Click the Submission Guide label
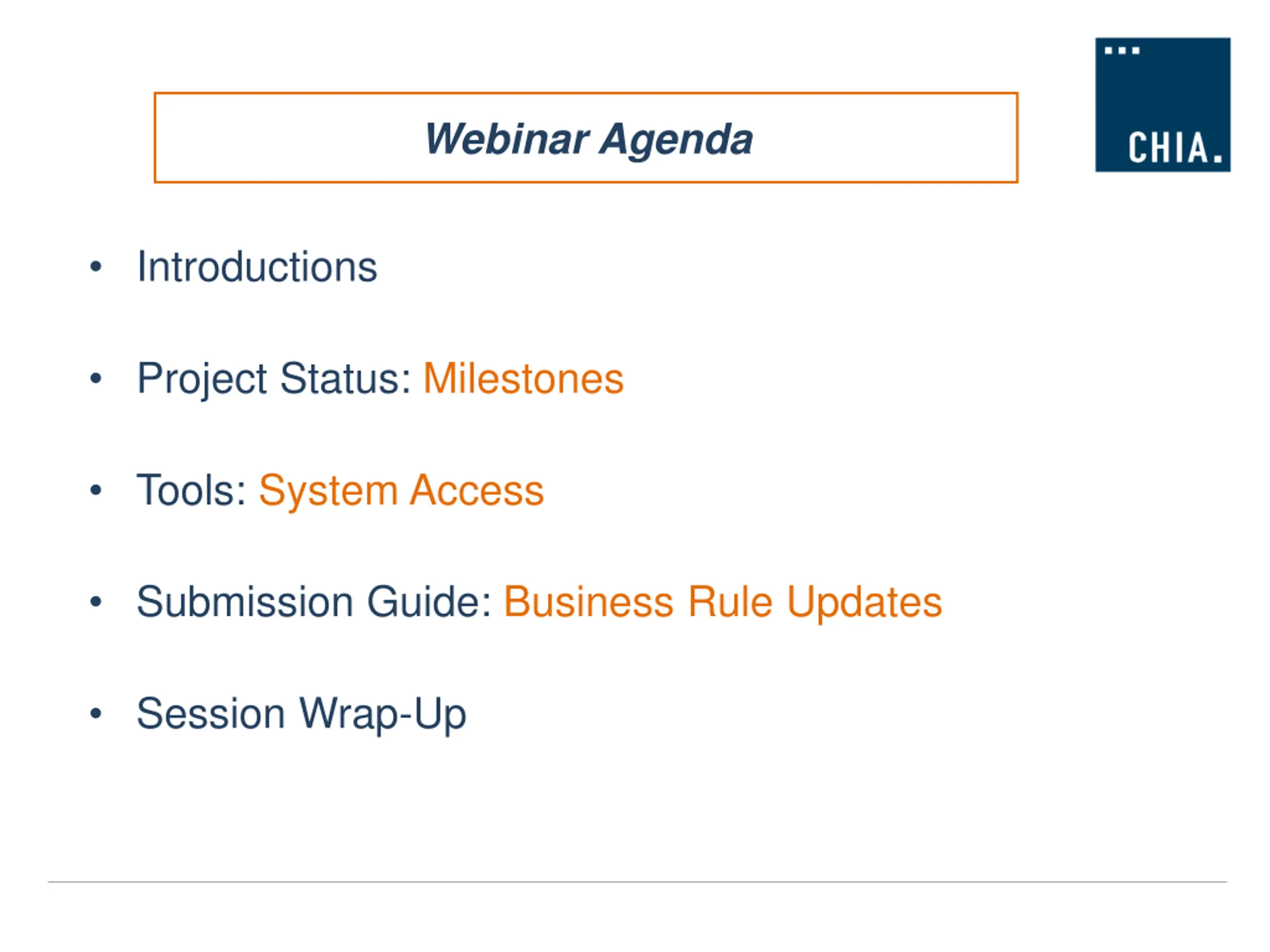 (x=314, y=601)
